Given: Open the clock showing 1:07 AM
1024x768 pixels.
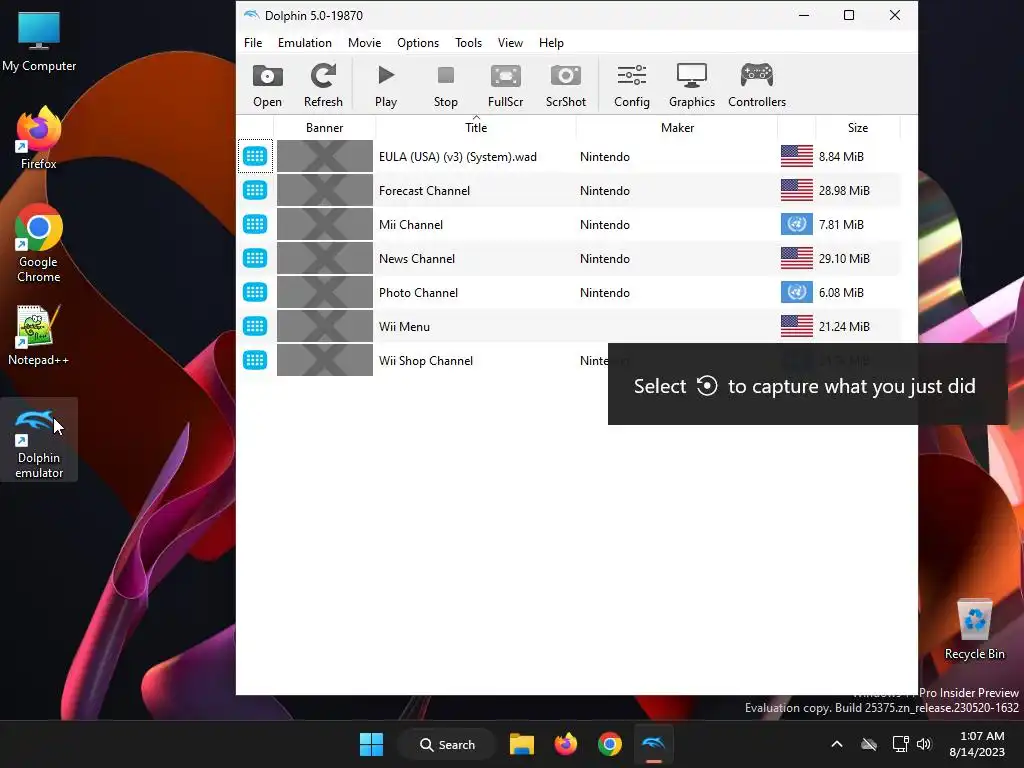Looking at the screenshot, I should click(x=977, y=744).
